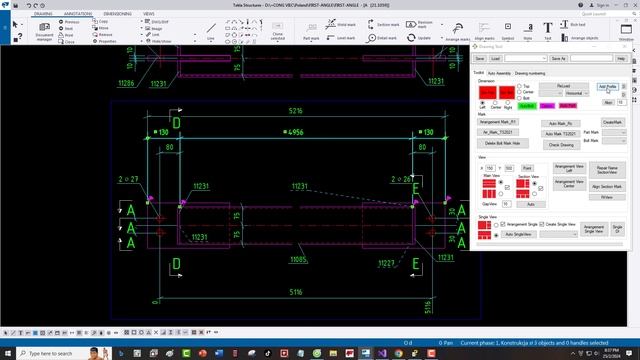Expand the Revision mark dropdown arrow

pos(442,25)
